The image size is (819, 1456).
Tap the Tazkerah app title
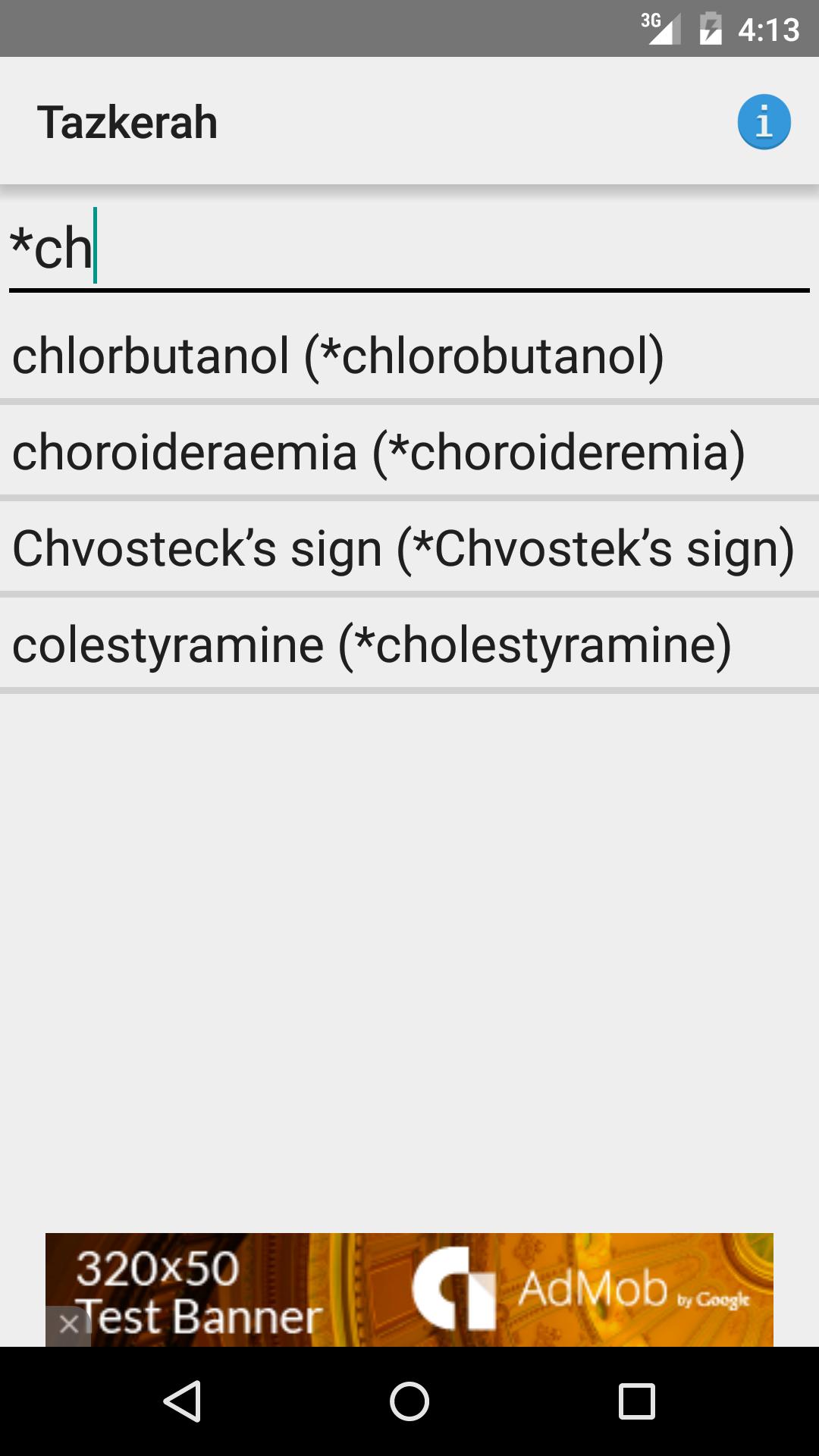(x=127, y=122)
